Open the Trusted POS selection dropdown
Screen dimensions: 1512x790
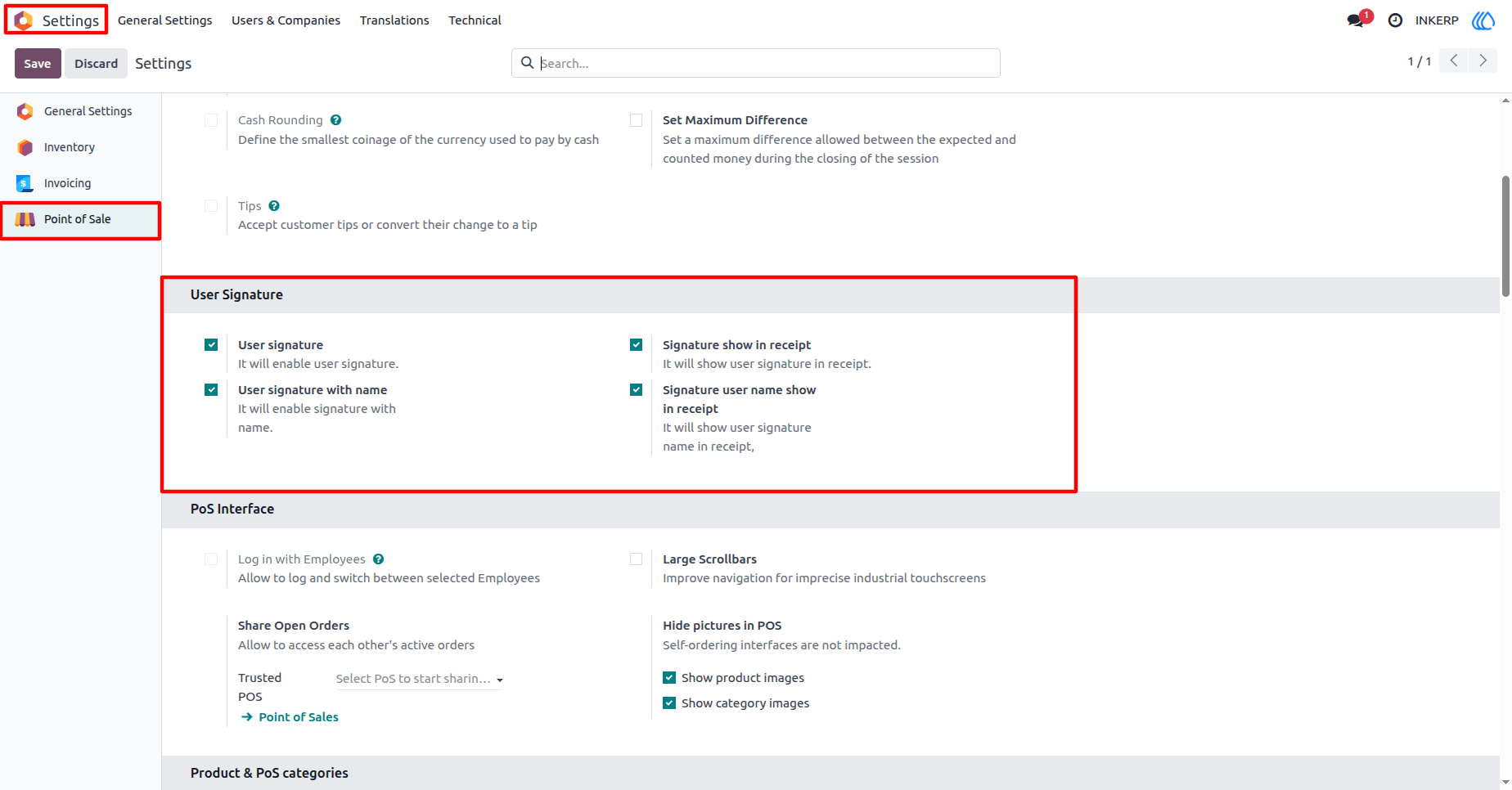coord(419,679)
